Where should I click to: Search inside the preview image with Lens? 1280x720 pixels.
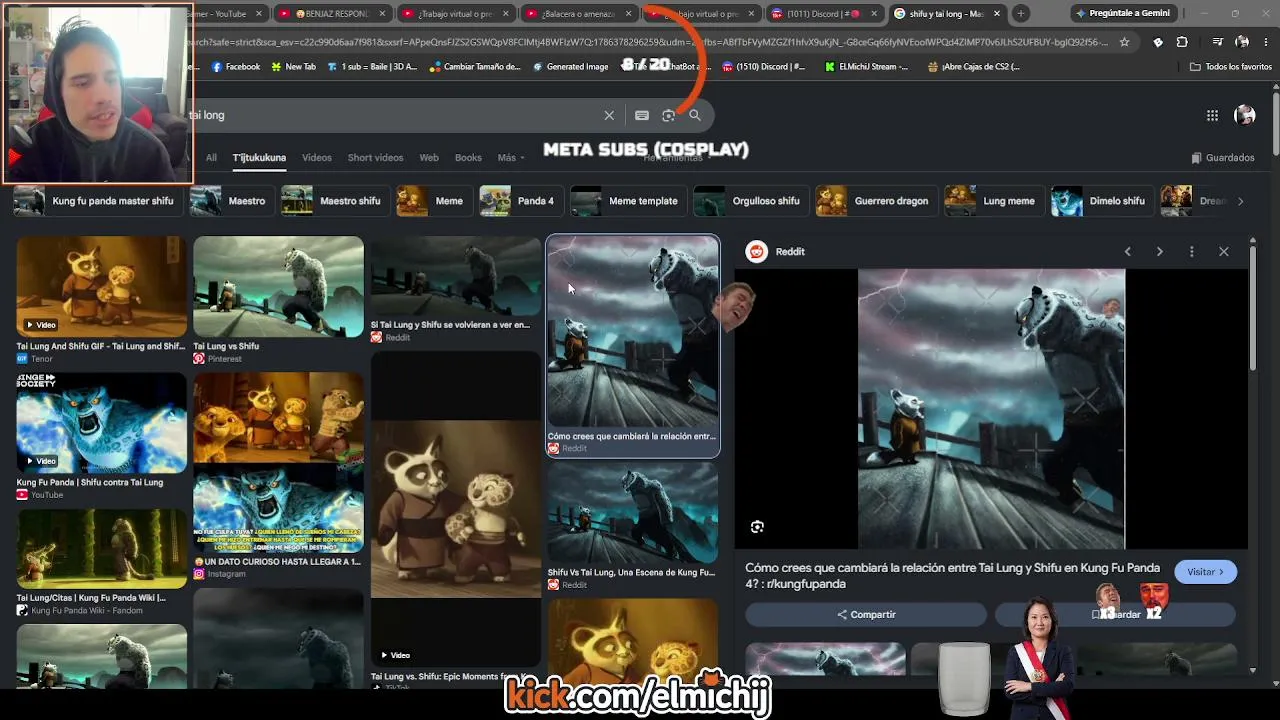click(x=757, y=527)
